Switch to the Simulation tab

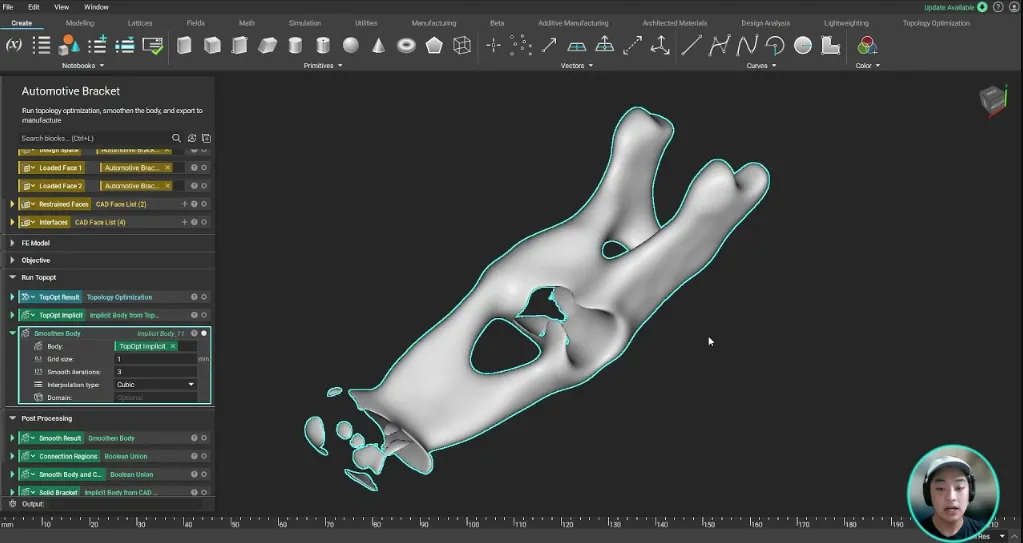(305, 23)
